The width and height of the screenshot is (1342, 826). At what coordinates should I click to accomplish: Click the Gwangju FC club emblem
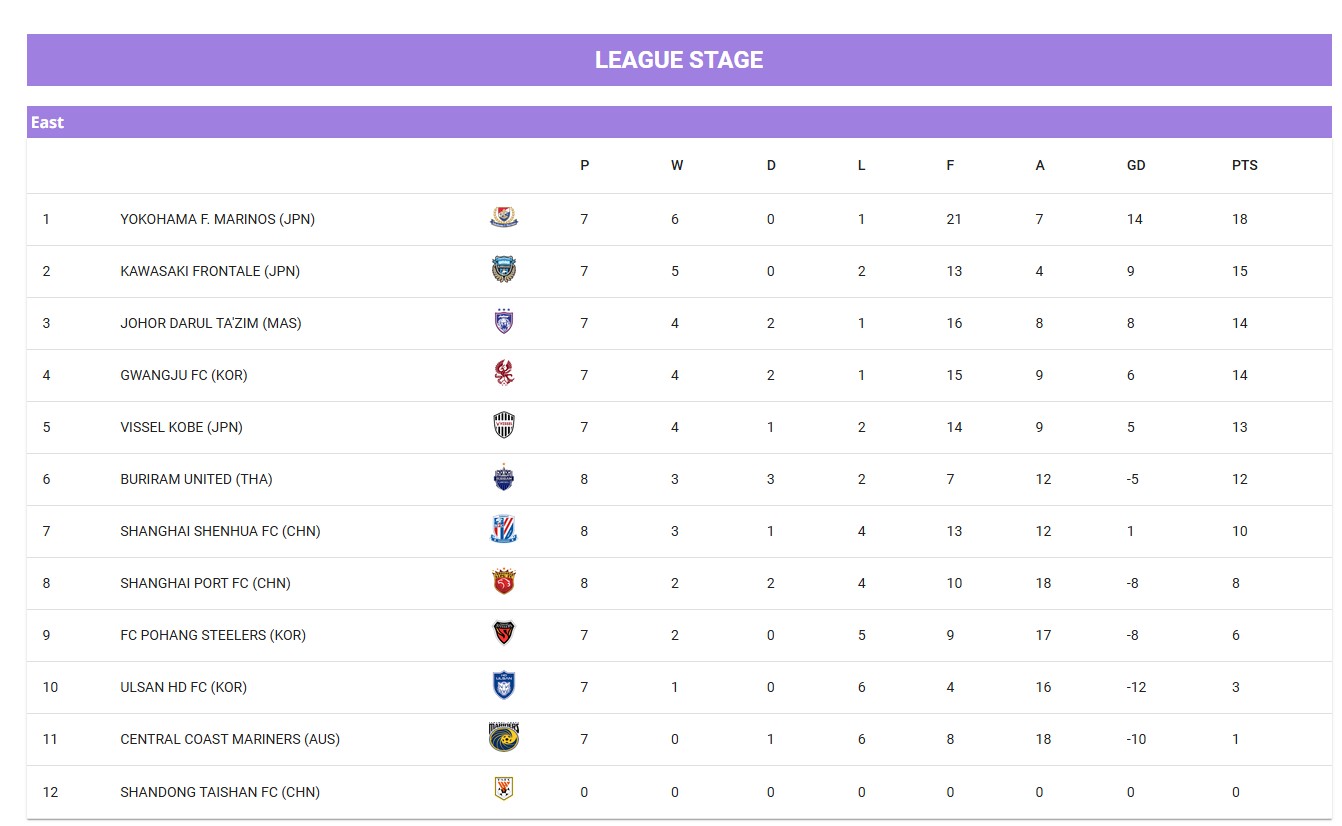504,373
